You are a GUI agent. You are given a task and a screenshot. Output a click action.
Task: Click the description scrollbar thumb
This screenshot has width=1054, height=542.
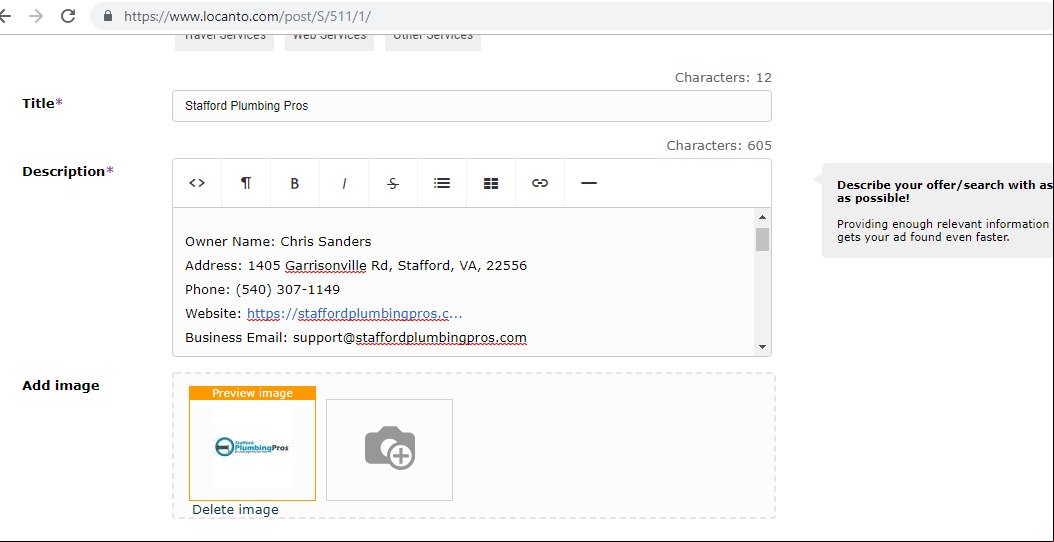pos(762,239)
